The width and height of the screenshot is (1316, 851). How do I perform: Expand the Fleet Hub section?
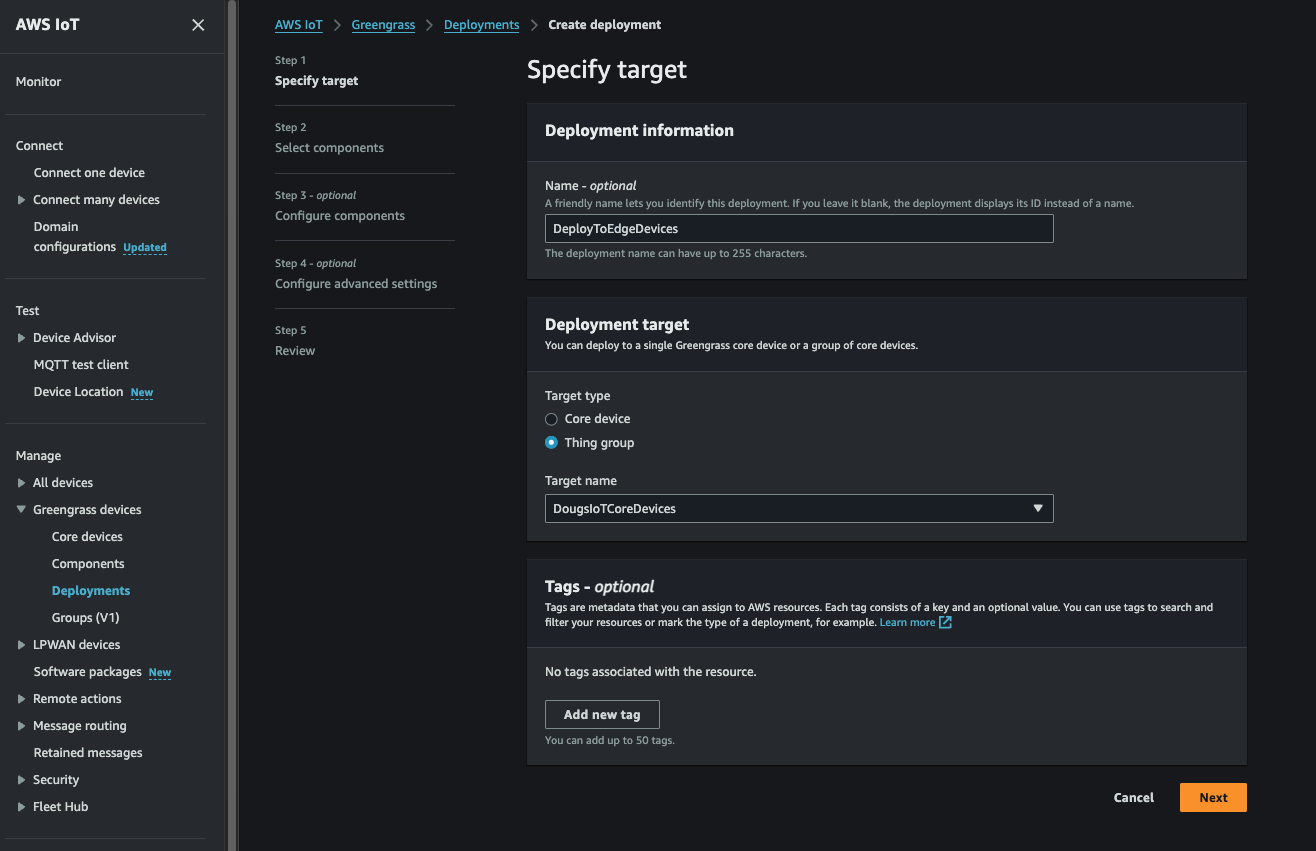coord(22,807)
